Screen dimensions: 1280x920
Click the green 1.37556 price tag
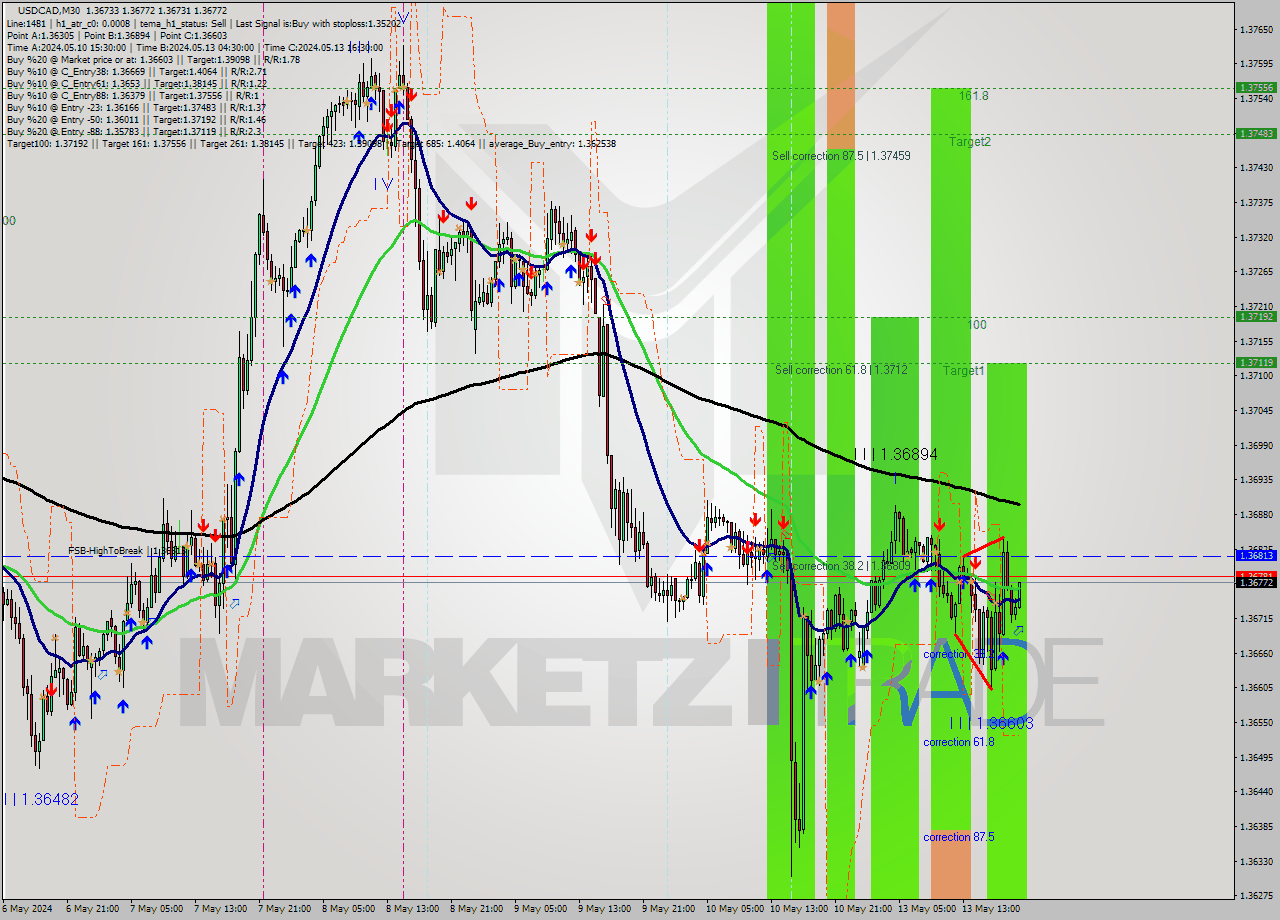[1255, 87]
